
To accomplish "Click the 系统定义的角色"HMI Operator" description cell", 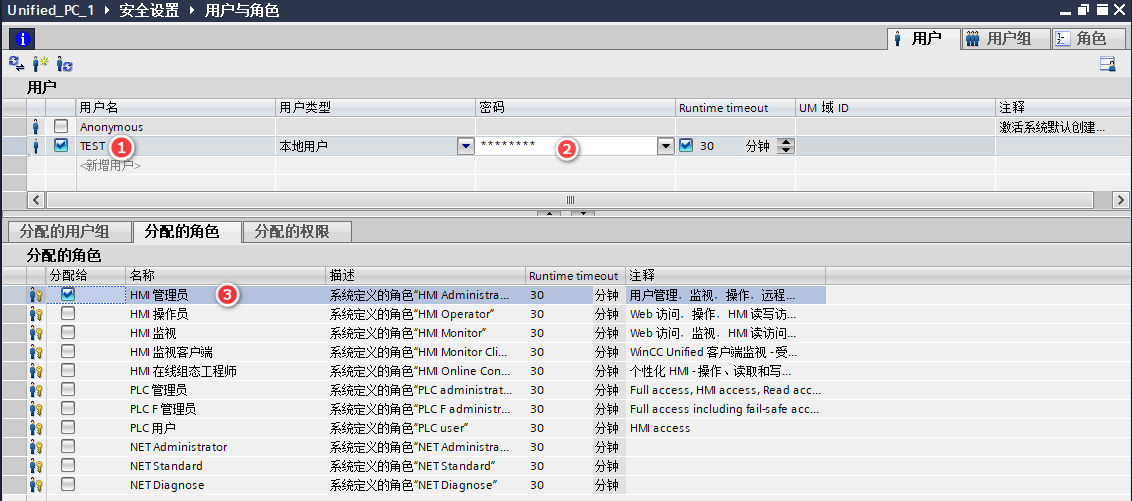I will click(426, 314).
